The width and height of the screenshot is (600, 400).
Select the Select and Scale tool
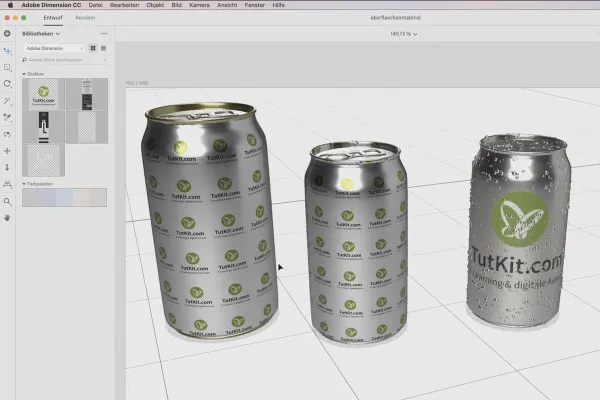click(7, 67)
